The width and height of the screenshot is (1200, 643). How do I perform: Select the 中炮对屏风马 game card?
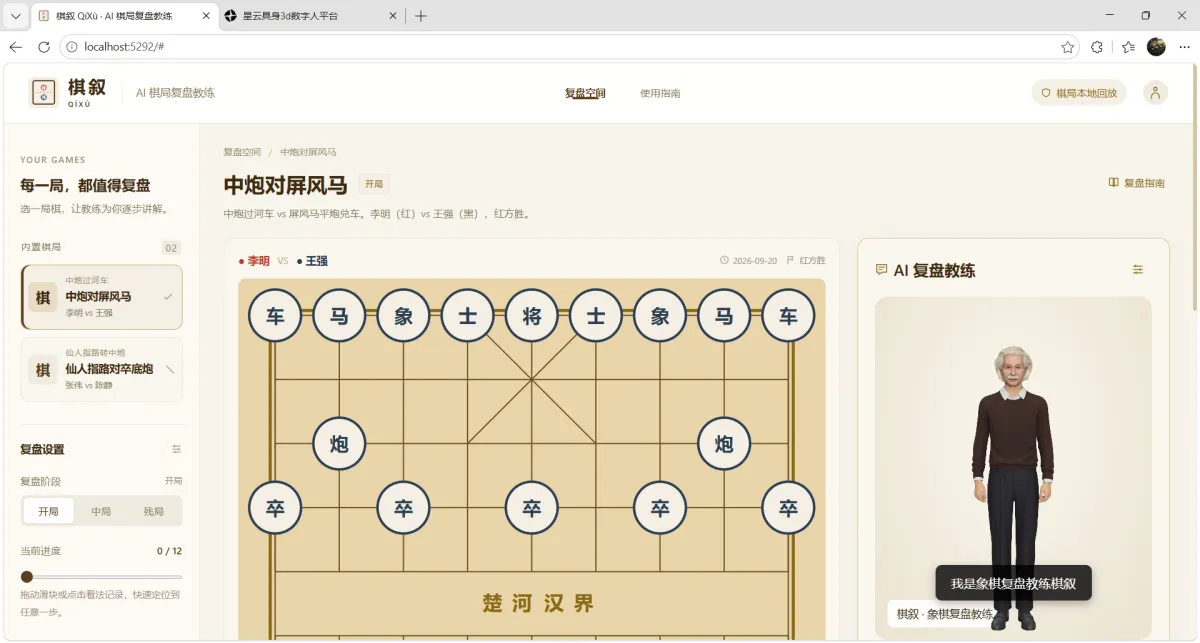101,297
